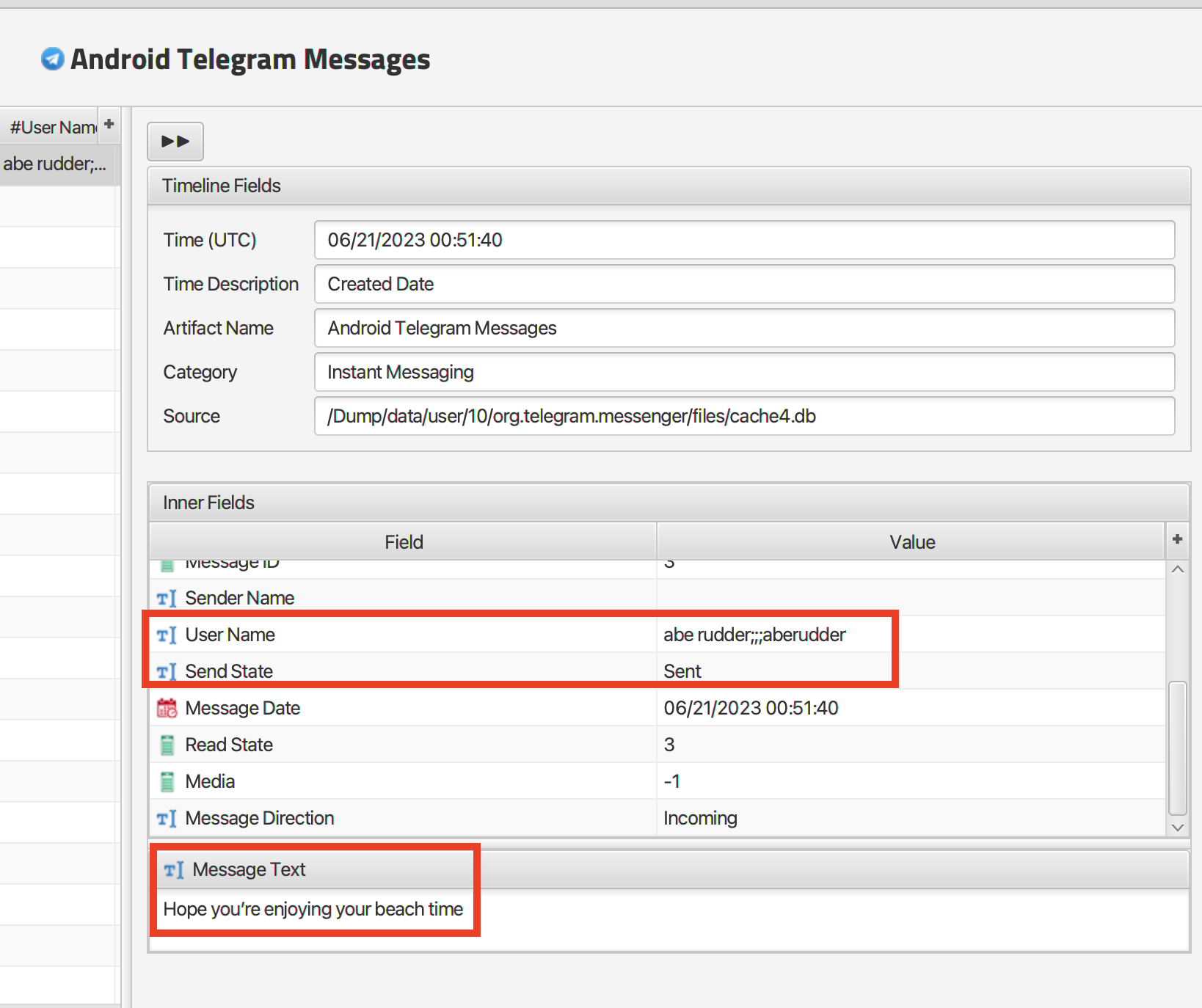Screen dimensions: 1202x1008
Task: Select the Sender Name row
Action: (x=657, y=598)
